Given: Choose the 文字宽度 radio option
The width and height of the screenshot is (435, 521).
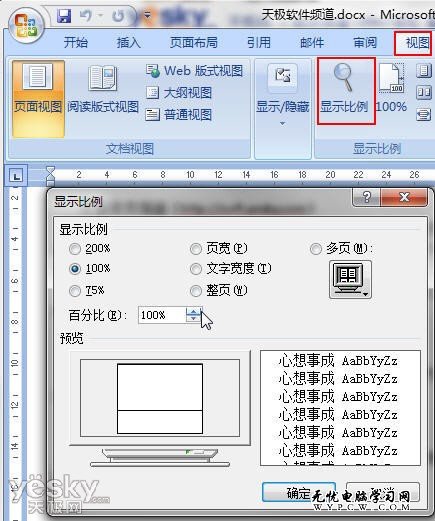Looking at the screenshot, I should pos(231,269).
